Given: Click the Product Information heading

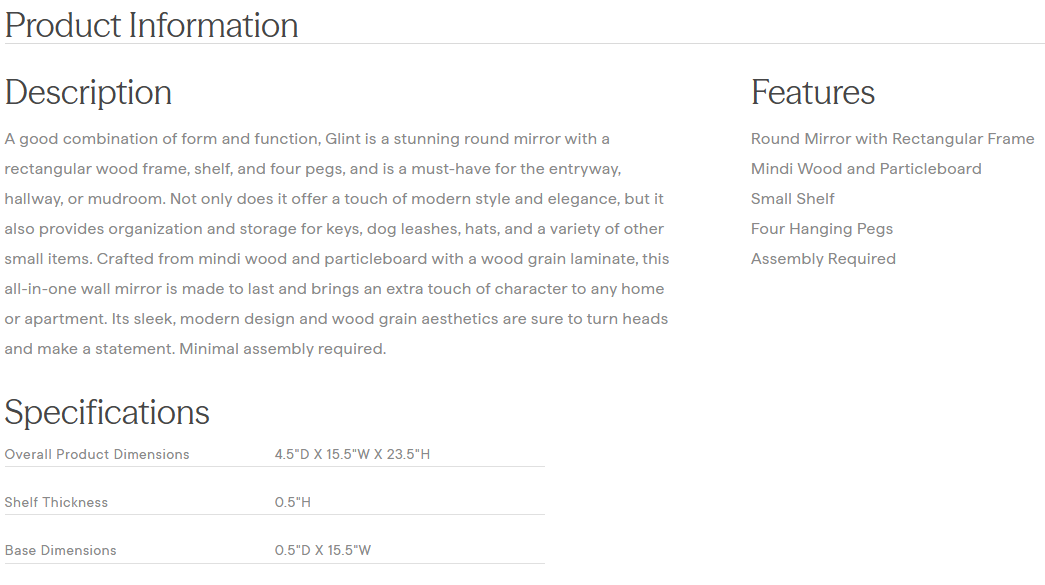Looking at the screenshot, I should coord(151,25).
